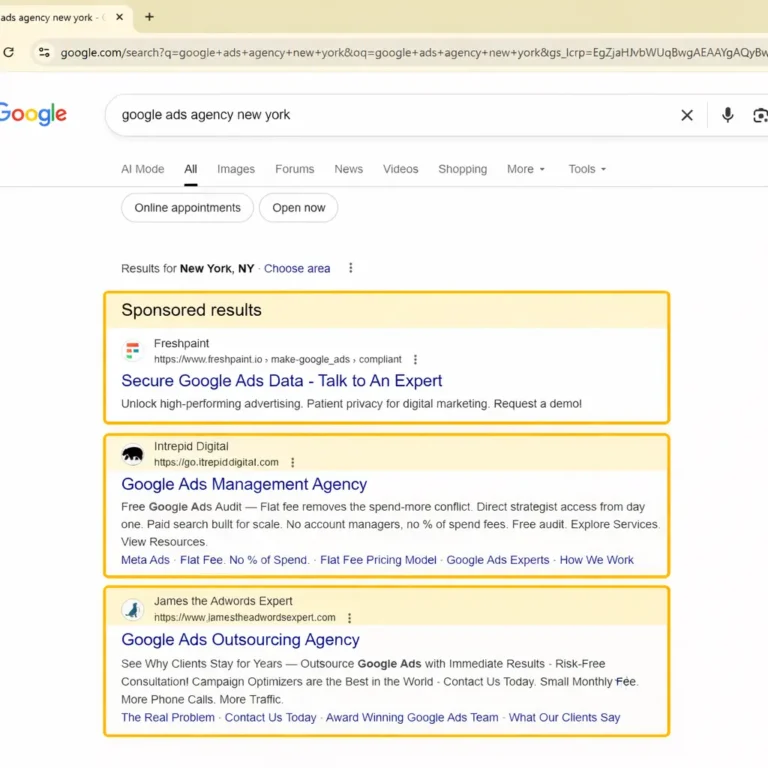
Task: Clear the search box text
Action: [x=687, y=115]
